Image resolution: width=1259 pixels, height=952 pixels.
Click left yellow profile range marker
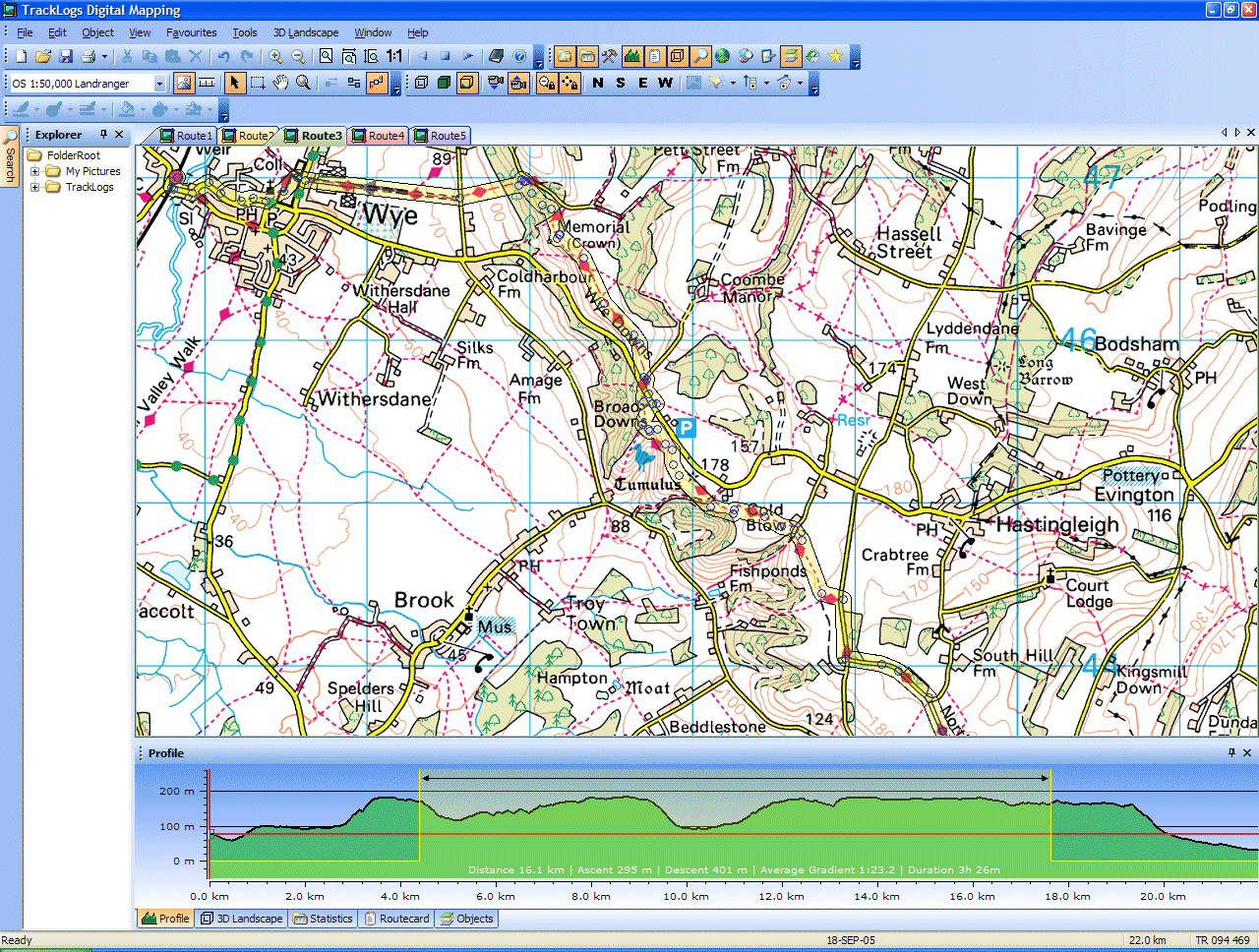[420, 816]
